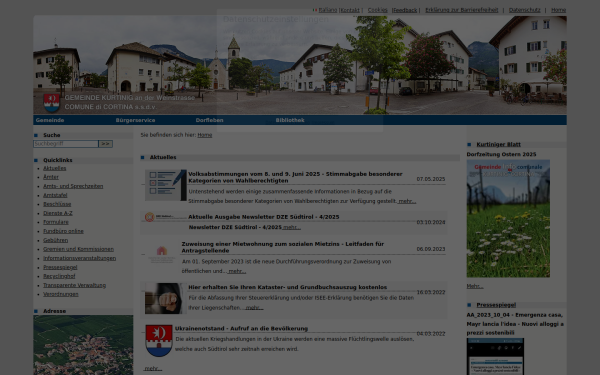Open the Bibliothek menu
This screenshot has height=375, width=600.
(290, 120)
